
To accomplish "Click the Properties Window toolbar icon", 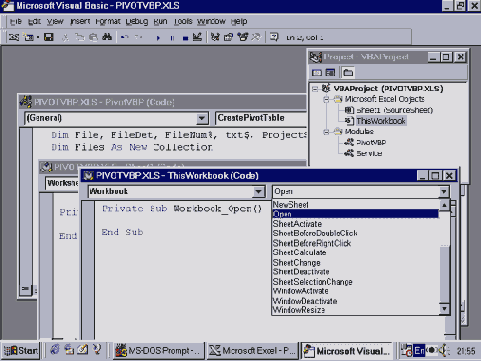I will click(229, 37).
